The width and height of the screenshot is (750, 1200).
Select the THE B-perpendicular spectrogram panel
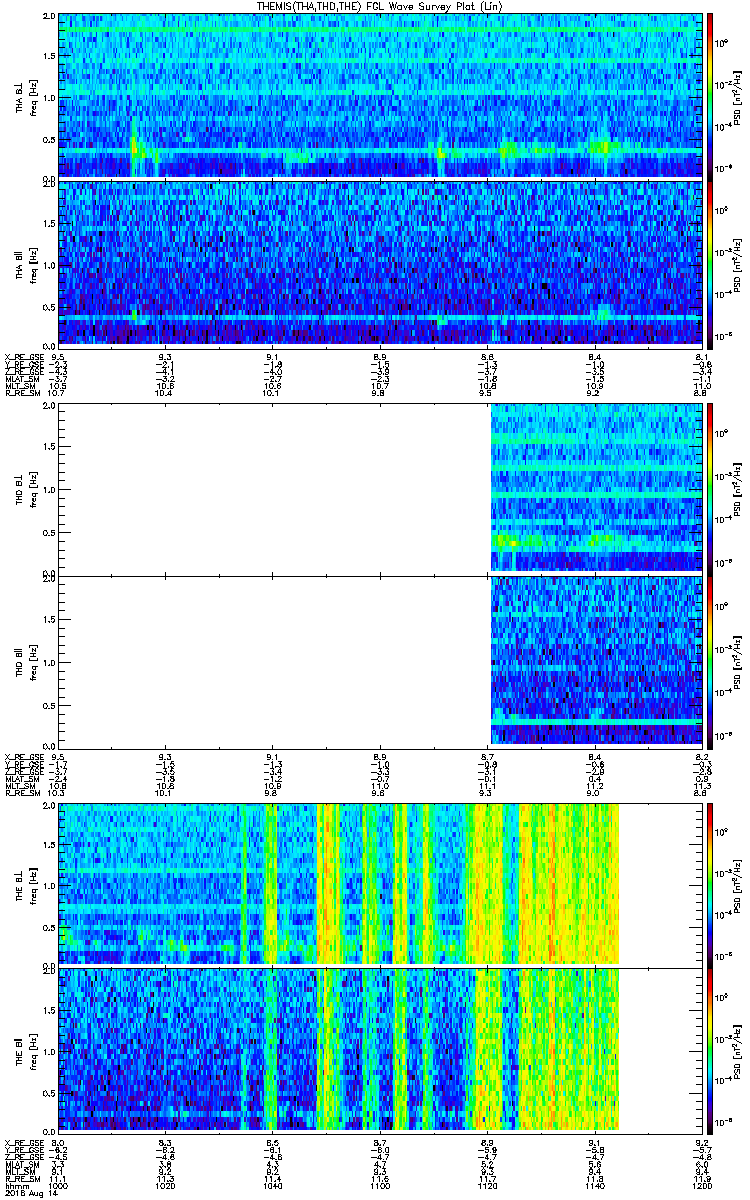tap(380, 885)
